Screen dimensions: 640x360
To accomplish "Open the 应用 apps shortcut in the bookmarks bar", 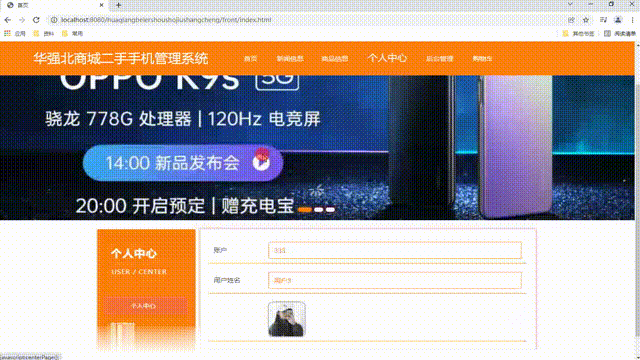I will point(15,33).
